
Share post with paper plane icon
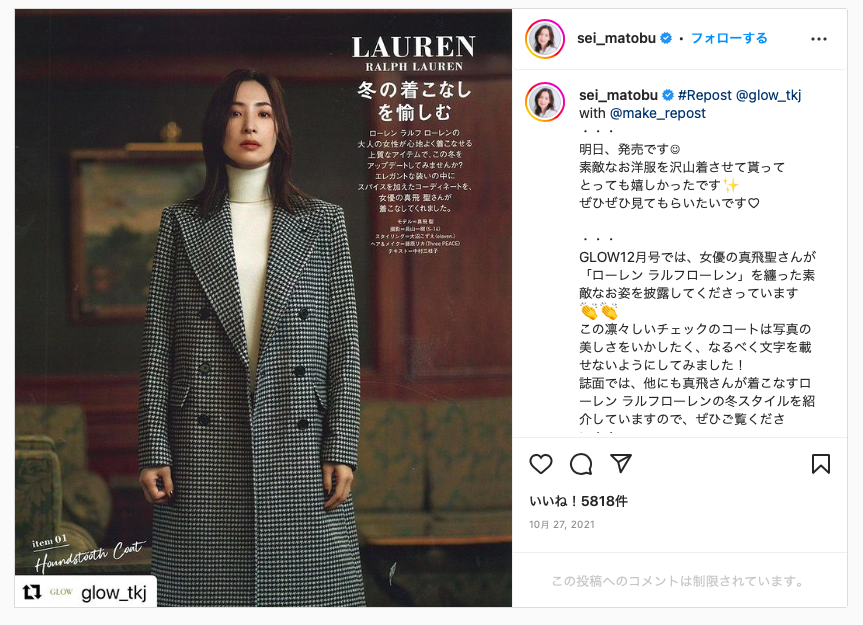(621, 463)
